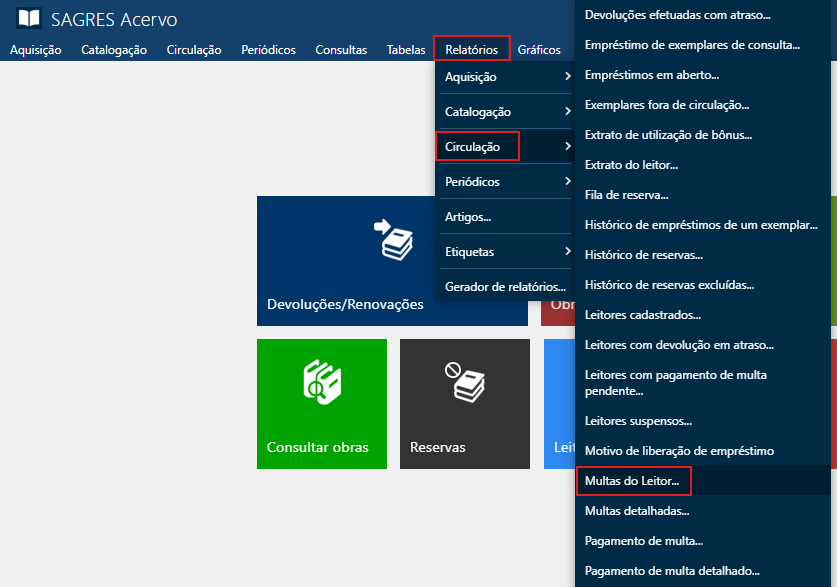Open the Devoluções/Renovações tile icon
This screenshot has height=587, width=837.
392,240
